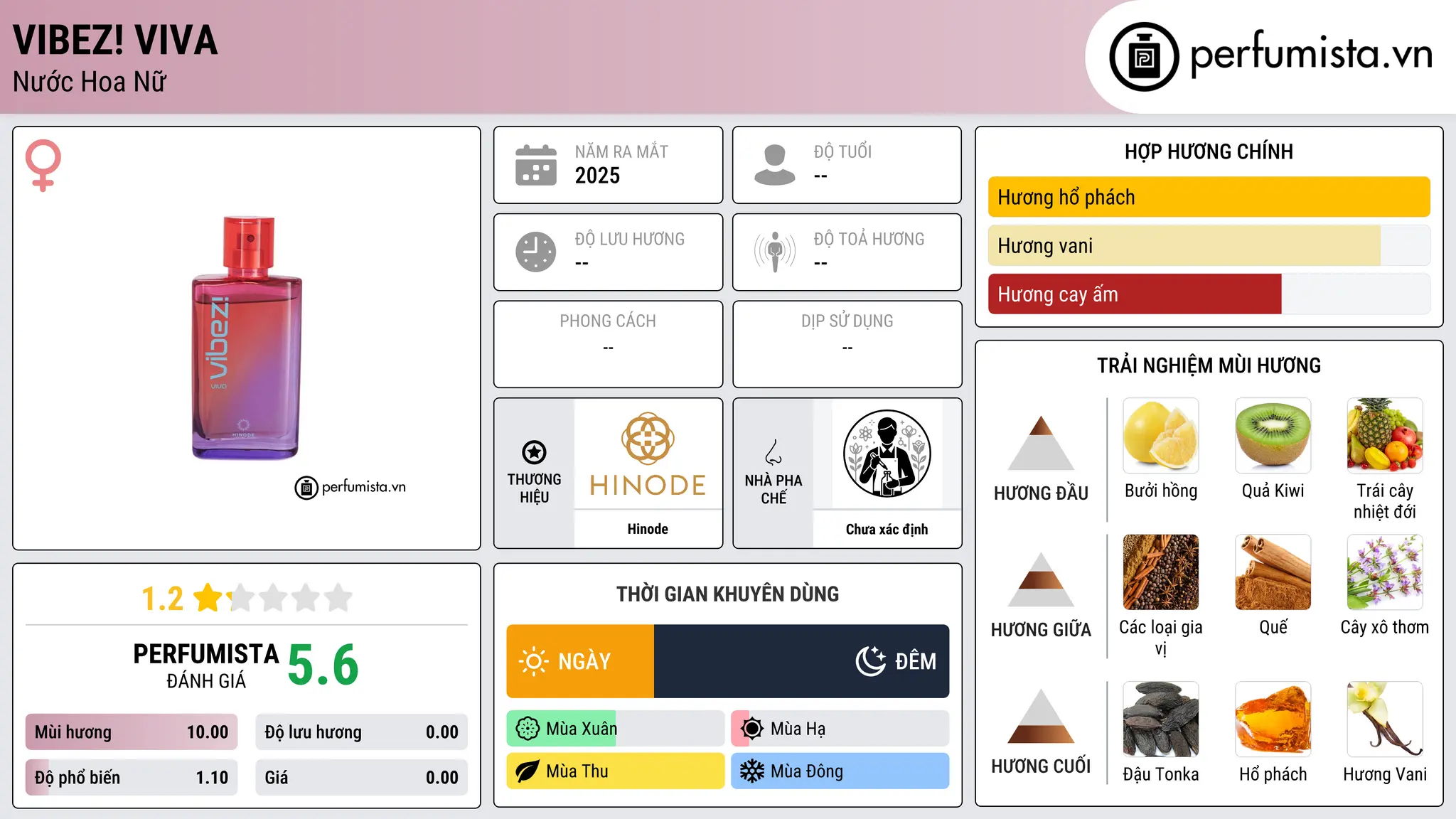Click the Mùi hương score bar
The image size is (1456, 819).
132,732
